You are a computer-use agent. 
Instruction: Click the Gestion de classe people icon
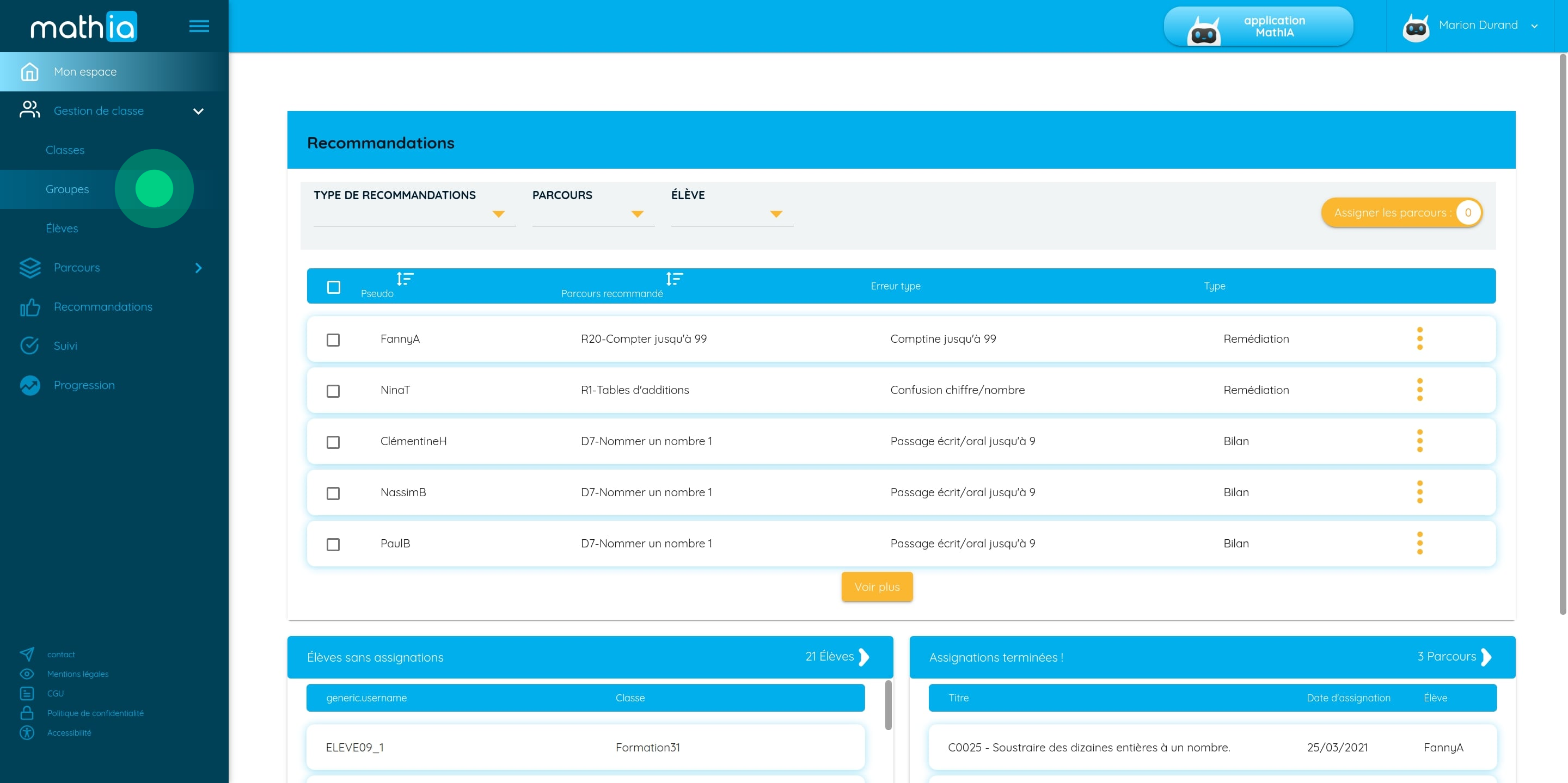click(29, 109)
